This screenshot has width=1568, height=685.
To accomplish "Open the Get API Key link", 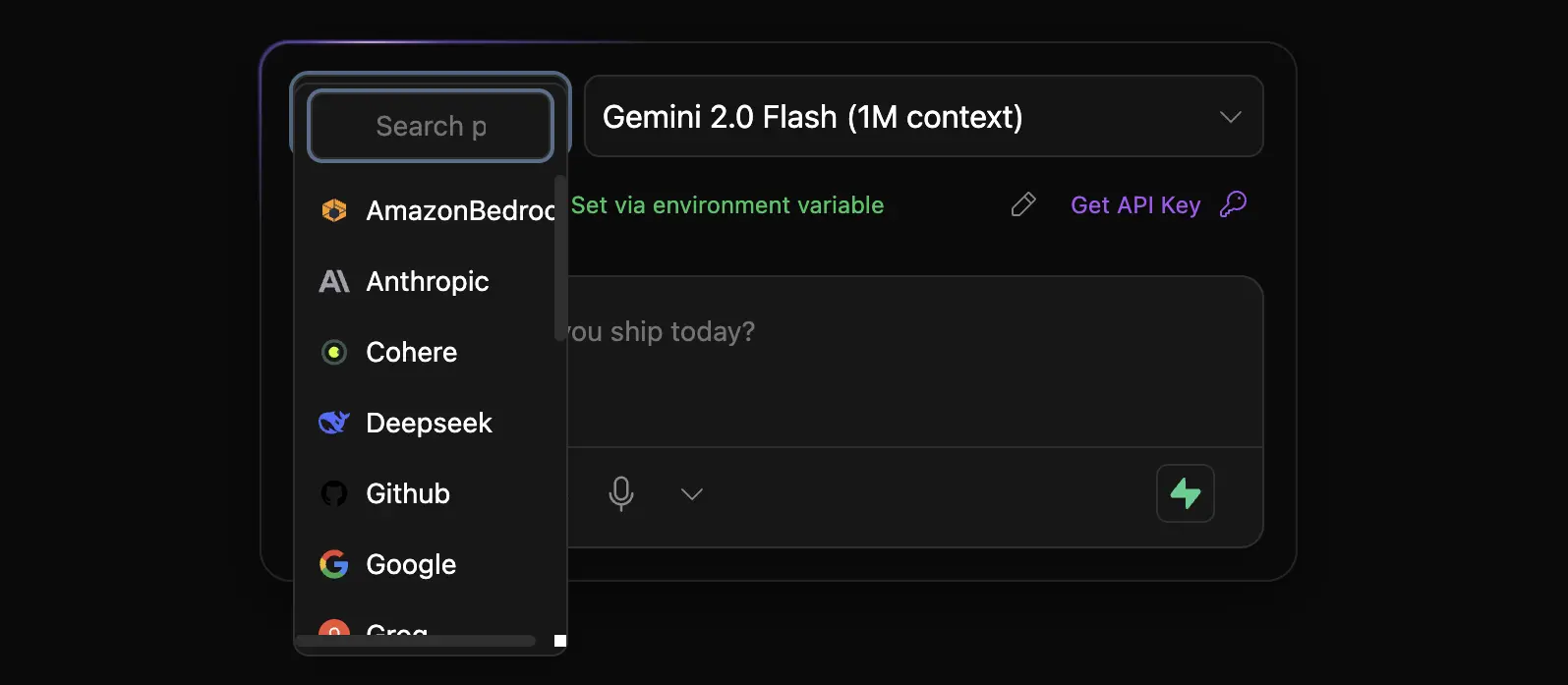I will (1135, 205).
